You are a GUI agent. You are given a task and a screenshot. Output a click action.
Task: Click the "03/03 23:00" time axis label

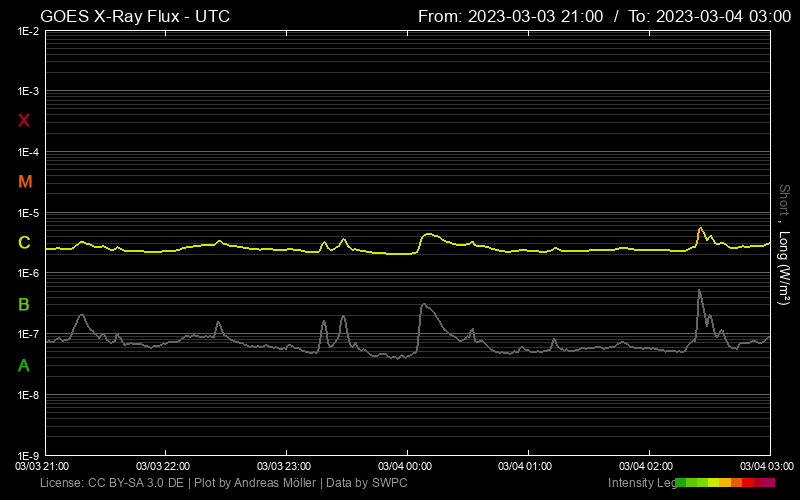pyautogui.click(x=284, y=466)
